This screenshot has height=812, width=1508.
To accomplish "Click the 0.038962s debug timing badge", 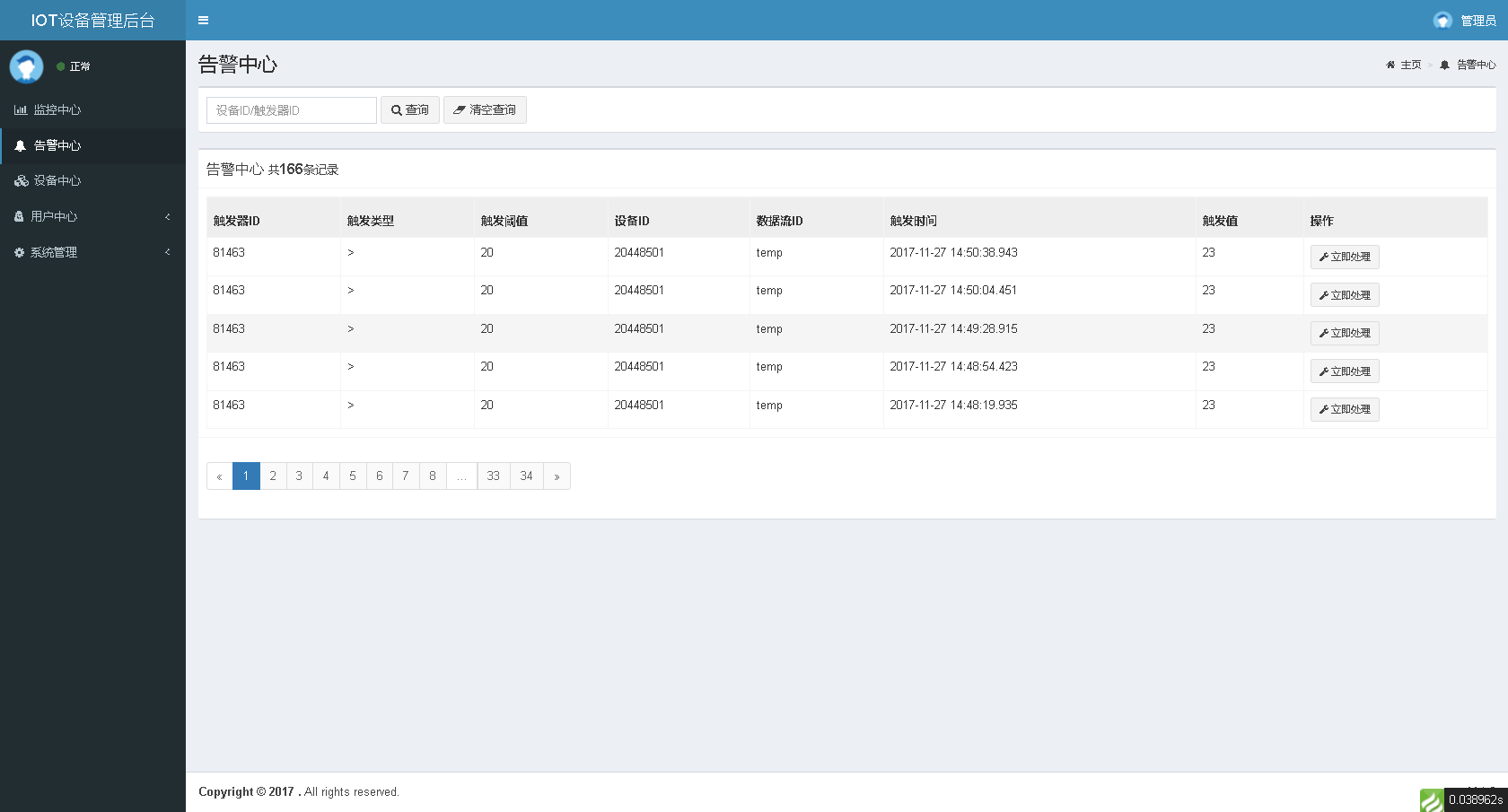I will pyautogui.click(x=1476, y=799).
